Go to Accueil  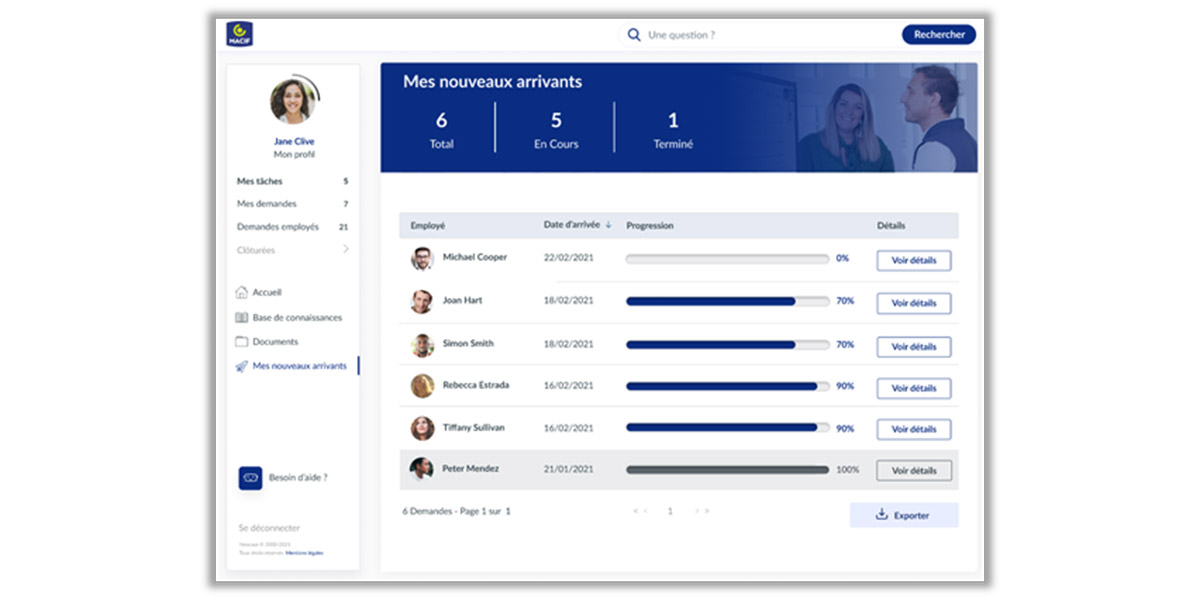click(x=267, y=293)
